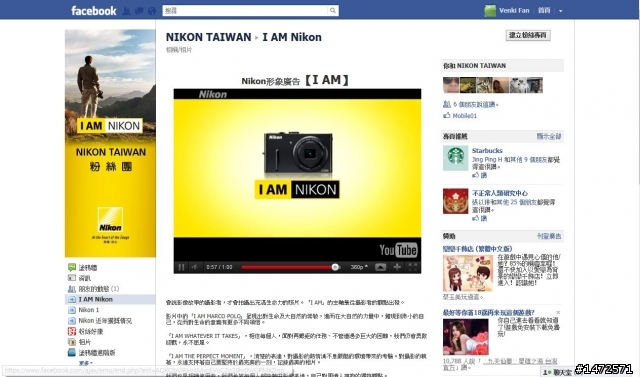Click the YouTube logo in player
Viewport: 640px width, 377px height.
(398, 250)
